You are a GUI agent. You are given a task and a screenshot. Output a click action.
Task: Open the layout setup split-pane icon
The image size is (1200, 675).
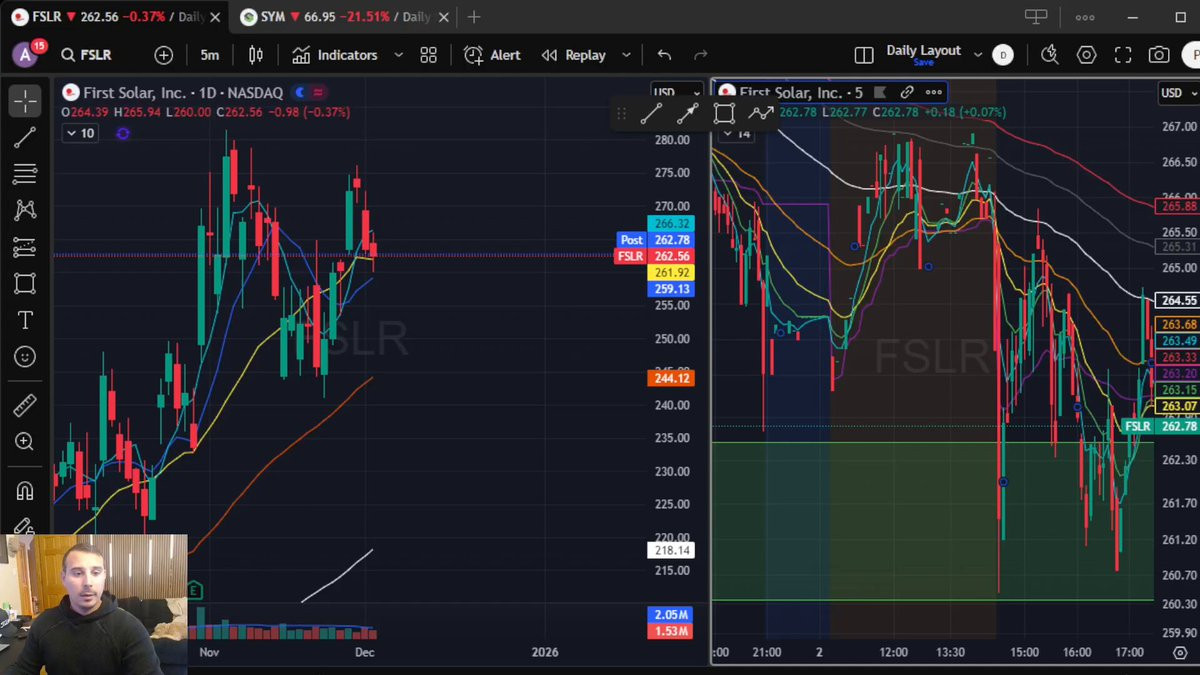[x=863, y=55]
